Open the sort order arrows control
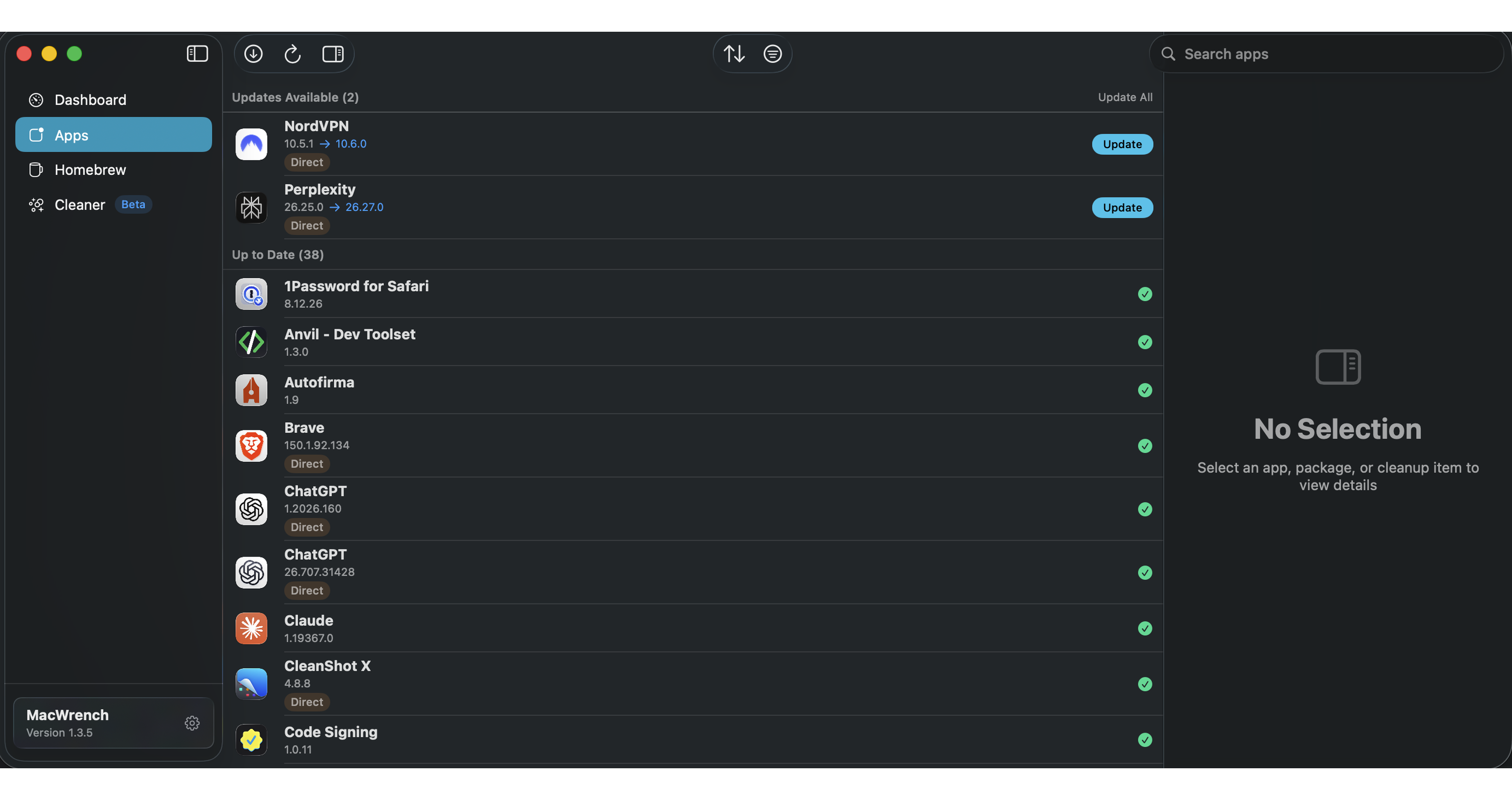 coord(734,54)
